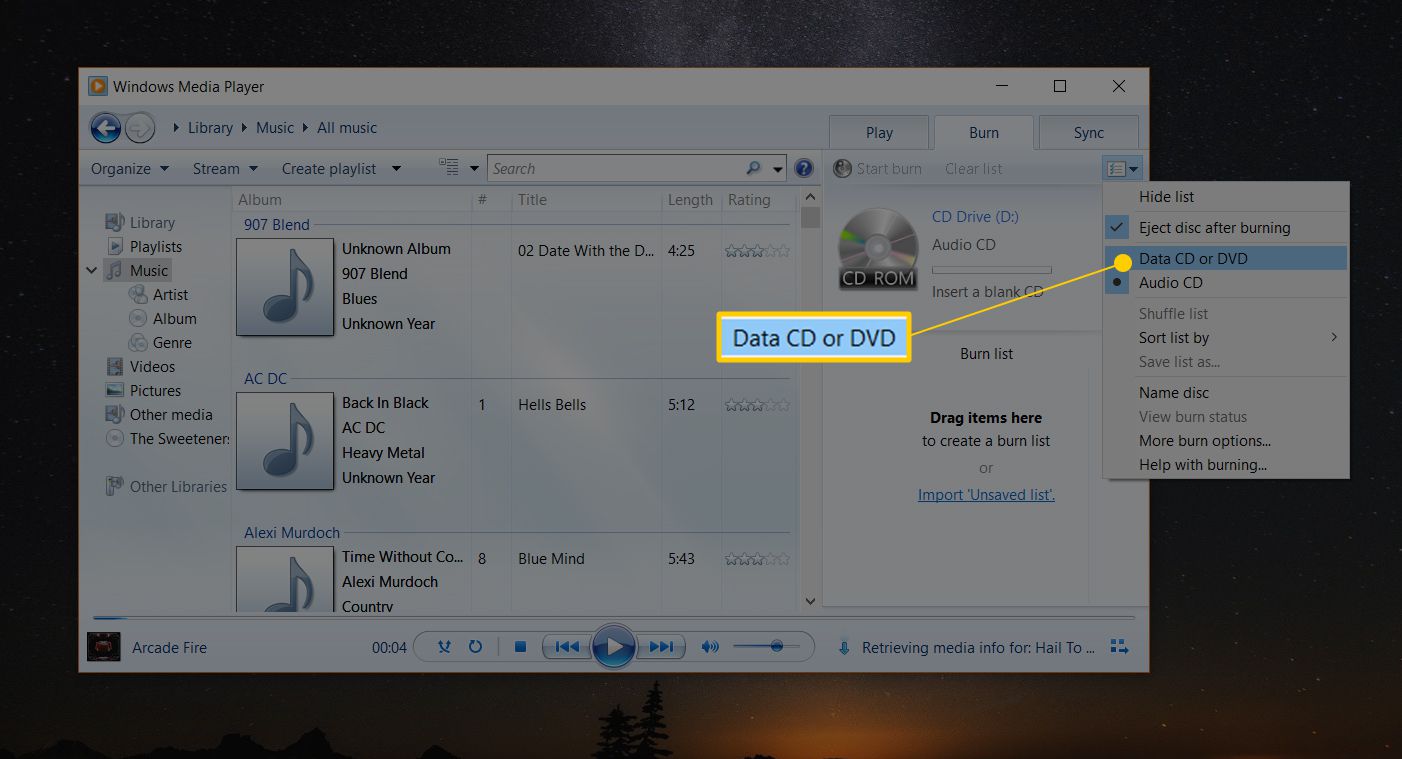Open the view options dropdown arrow
Image resolution: width=1402 pixels, height=759 pixels.
474,168
